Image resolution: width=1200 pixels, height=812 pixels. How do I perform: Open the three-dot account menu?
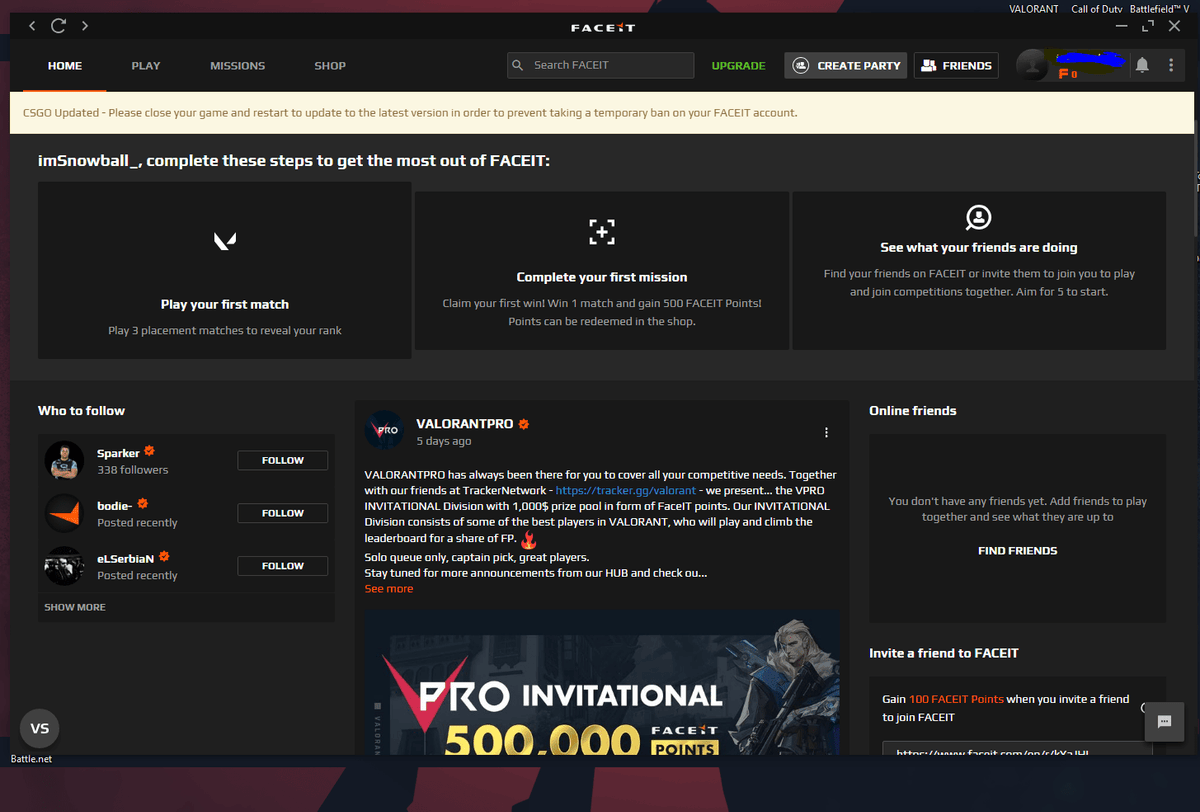[x=1171, y=65]
